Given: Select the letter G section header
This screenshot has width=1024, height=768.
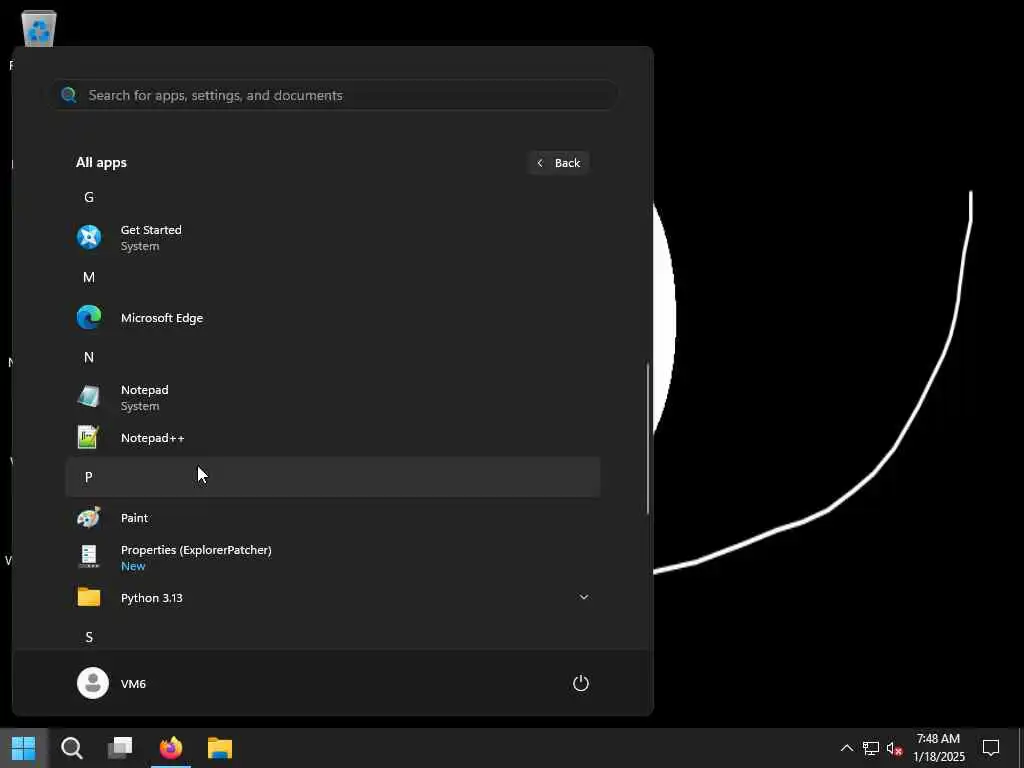Looking at the screenshot, I should coord(89,197).
